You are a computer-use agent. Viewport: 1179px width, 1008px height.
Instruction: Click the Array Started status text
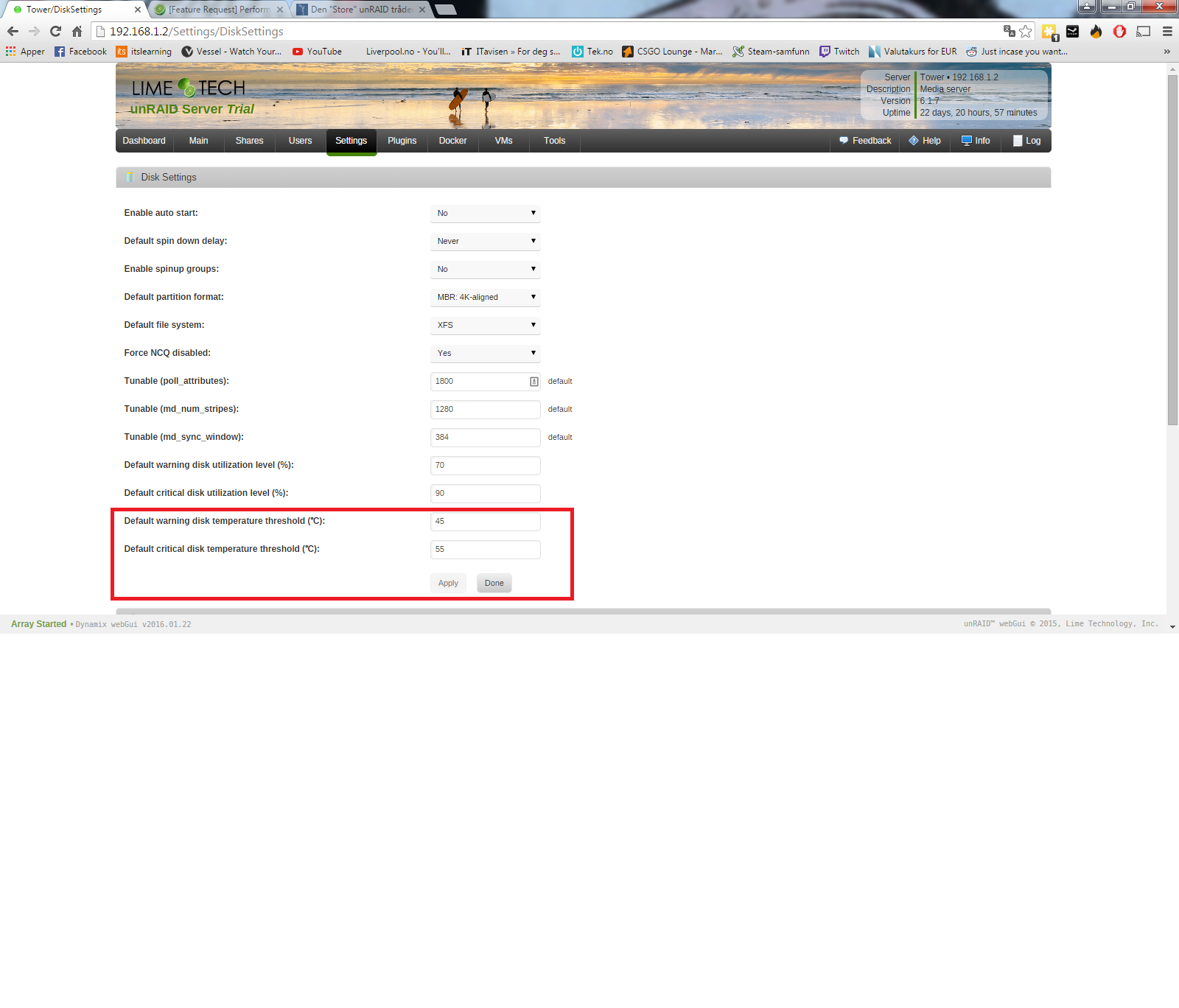38,624
